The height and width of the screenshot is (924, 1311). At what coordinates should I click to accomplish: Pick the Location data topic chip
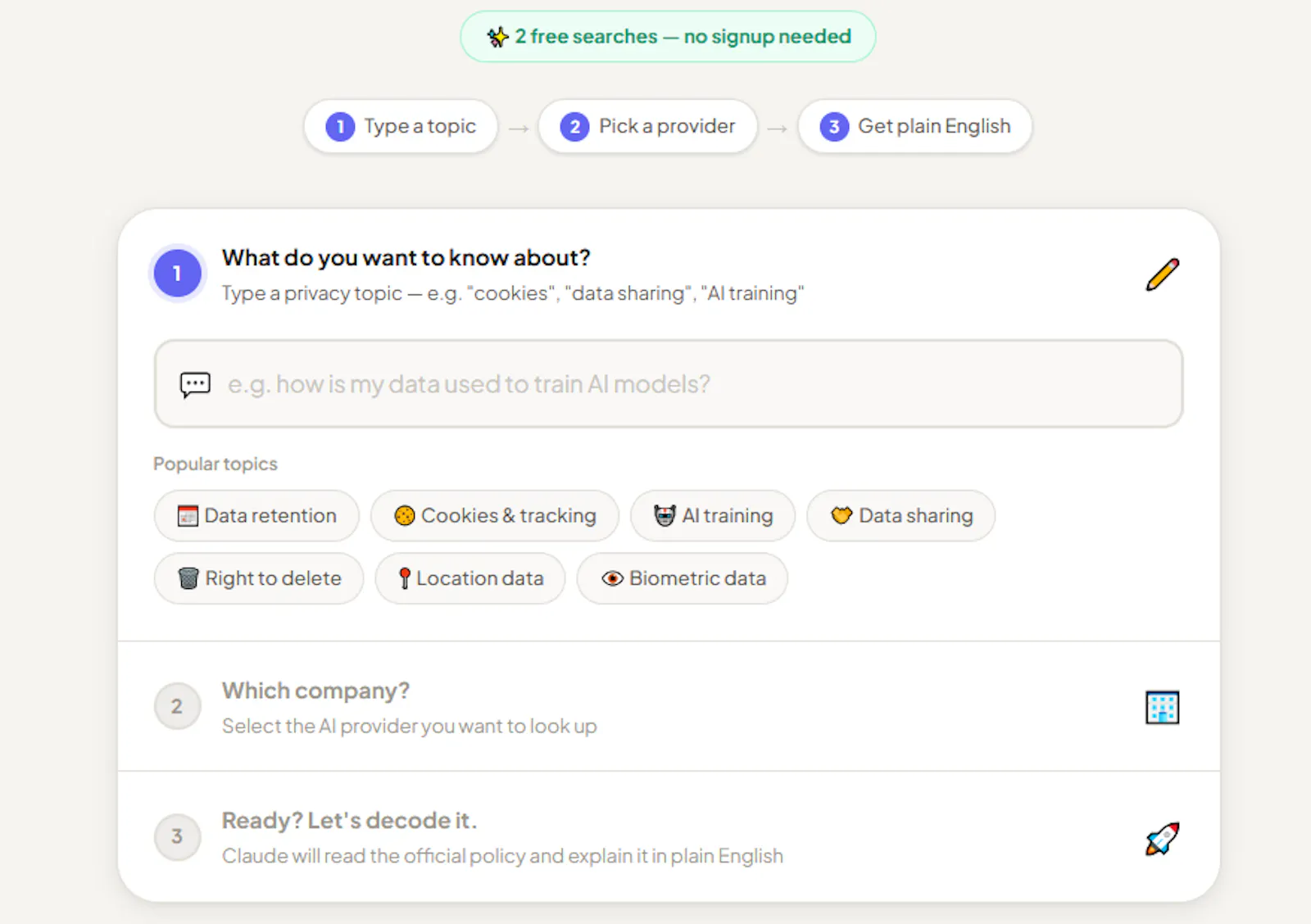pyautogui.click(x=470, y=578)
